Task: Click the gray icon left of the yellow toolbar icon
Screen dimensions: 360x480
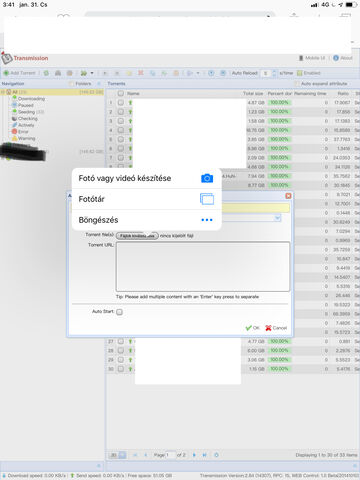Action: point(117,73)
